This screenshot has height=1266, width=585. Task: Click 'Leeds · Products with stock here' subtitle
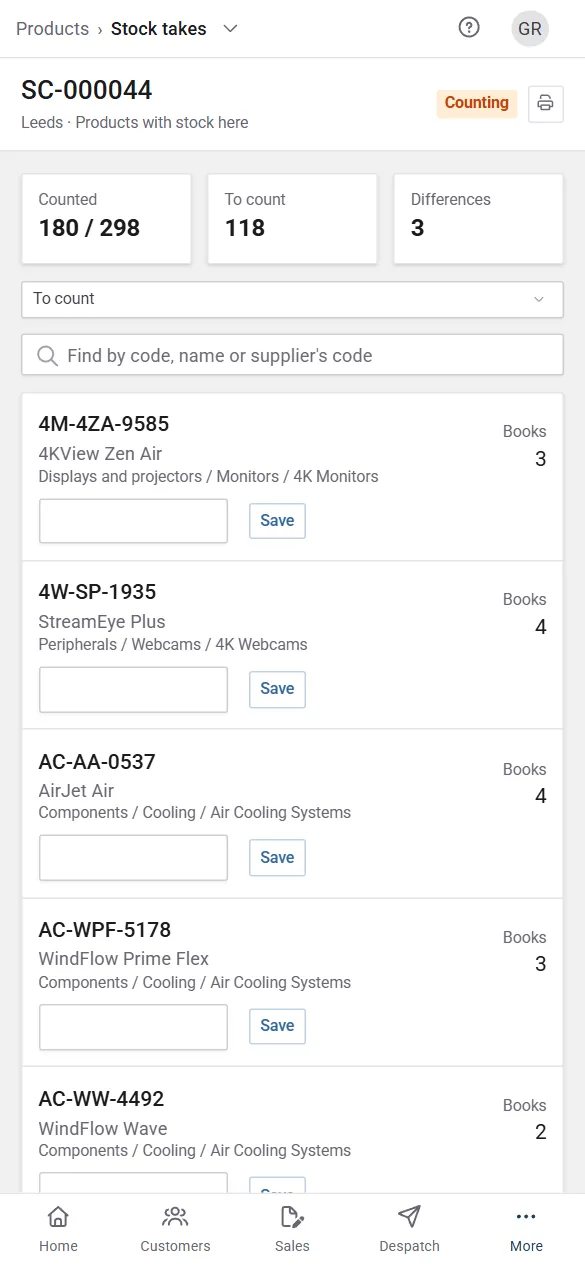point(135,122)
